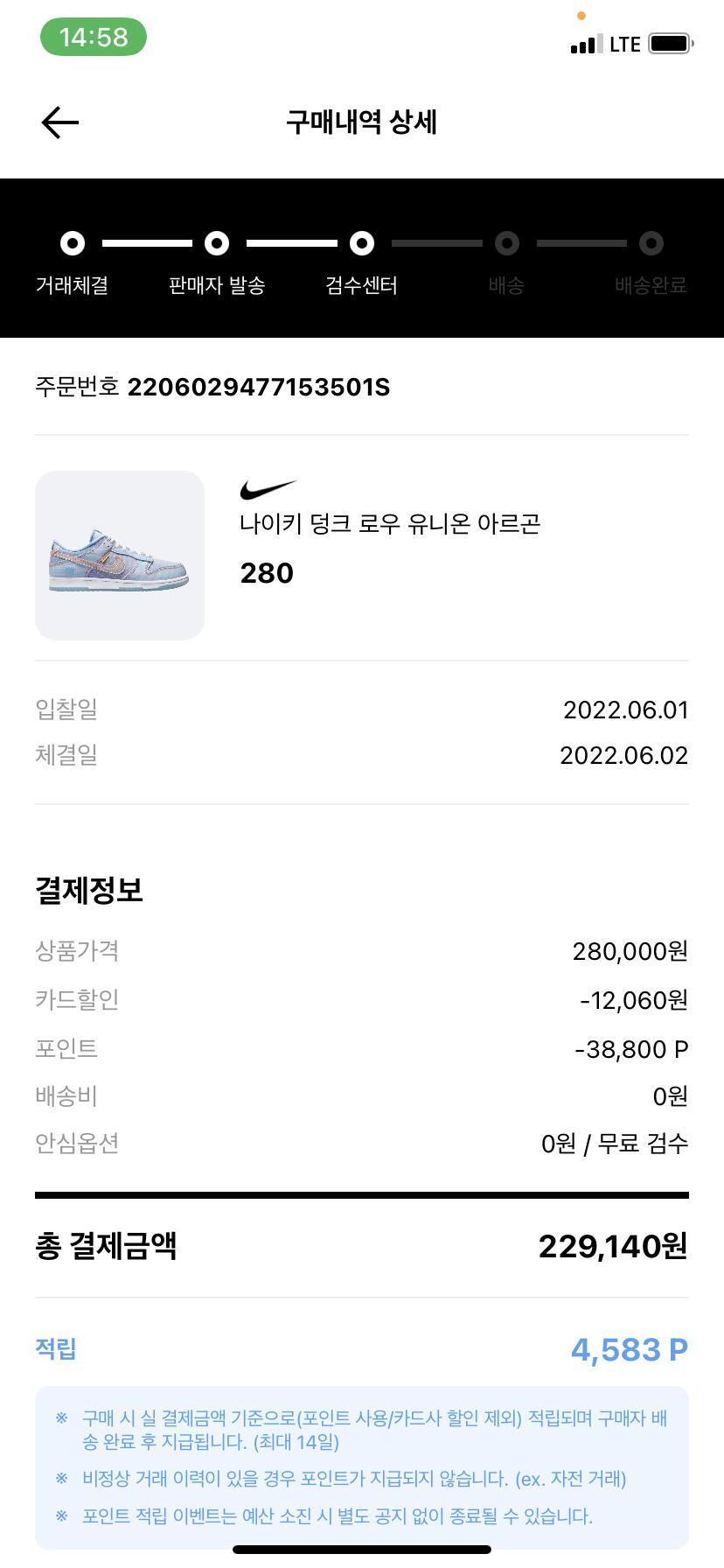Tap the 배송완료 progress step circle
Image resolution: width=724 pixels, height=1568 pixels.
click(x=651, y=243)
